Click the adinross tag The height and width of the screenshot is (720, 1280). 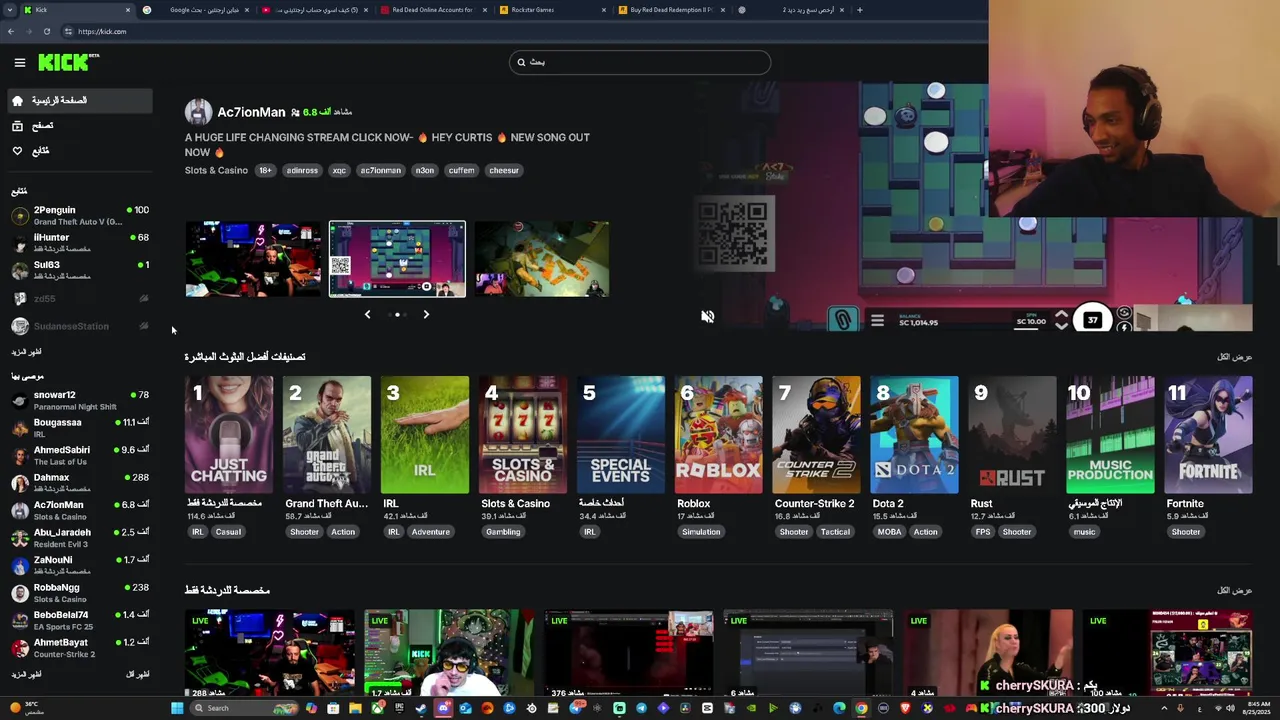click(302, 170)
